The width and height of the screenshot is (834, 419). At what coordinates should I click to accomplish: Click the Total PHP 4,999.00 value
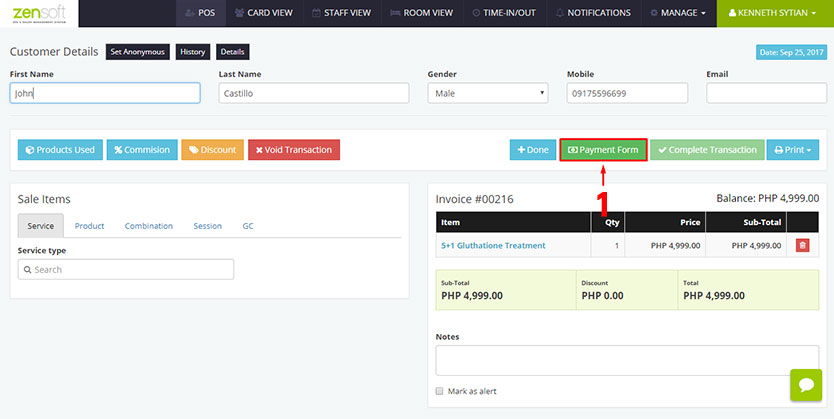pos(714,296)
